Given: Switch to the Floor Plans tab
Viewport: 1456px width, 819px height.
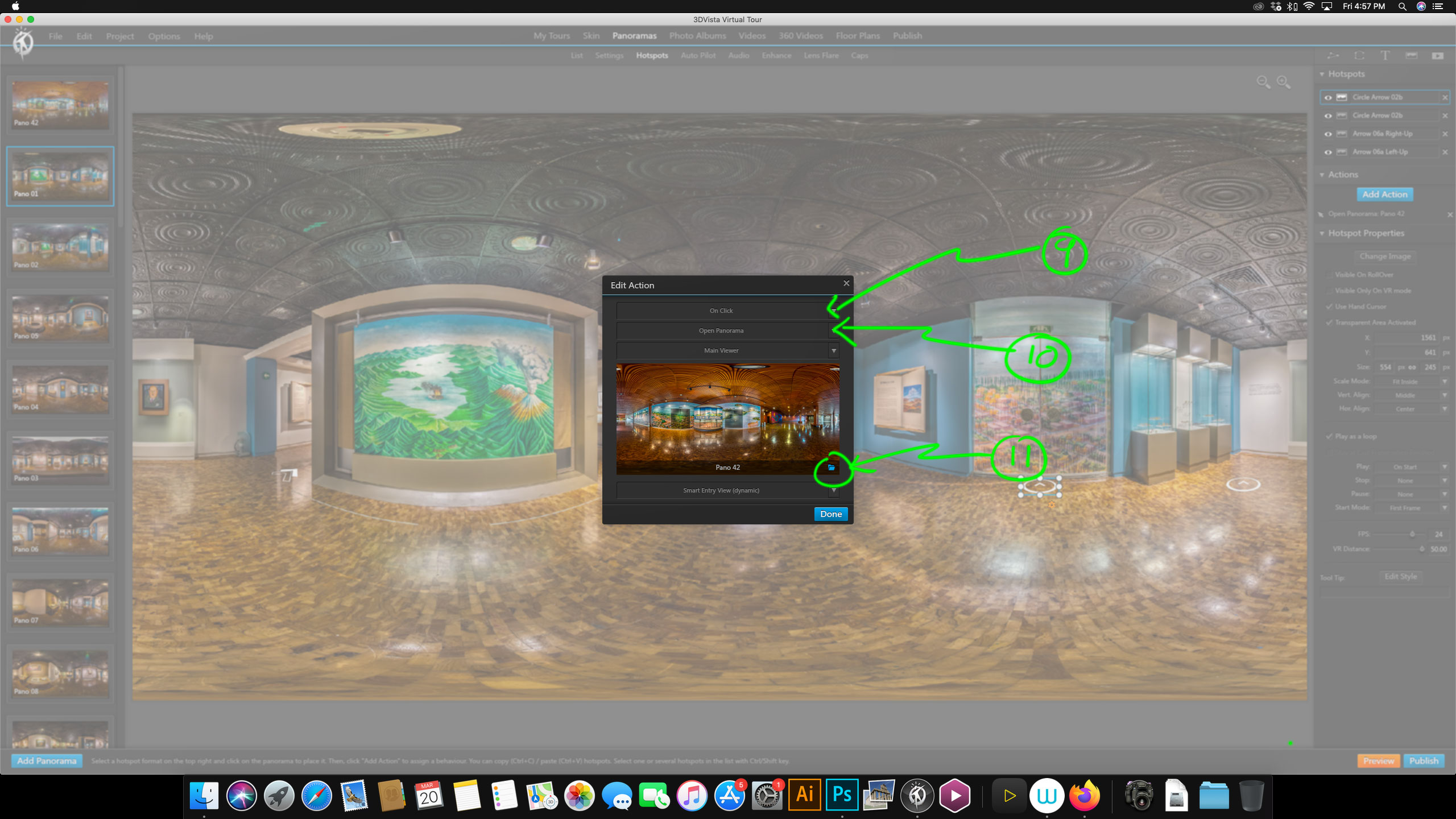Looking at the screenshot, I should [x=858, y=35].
